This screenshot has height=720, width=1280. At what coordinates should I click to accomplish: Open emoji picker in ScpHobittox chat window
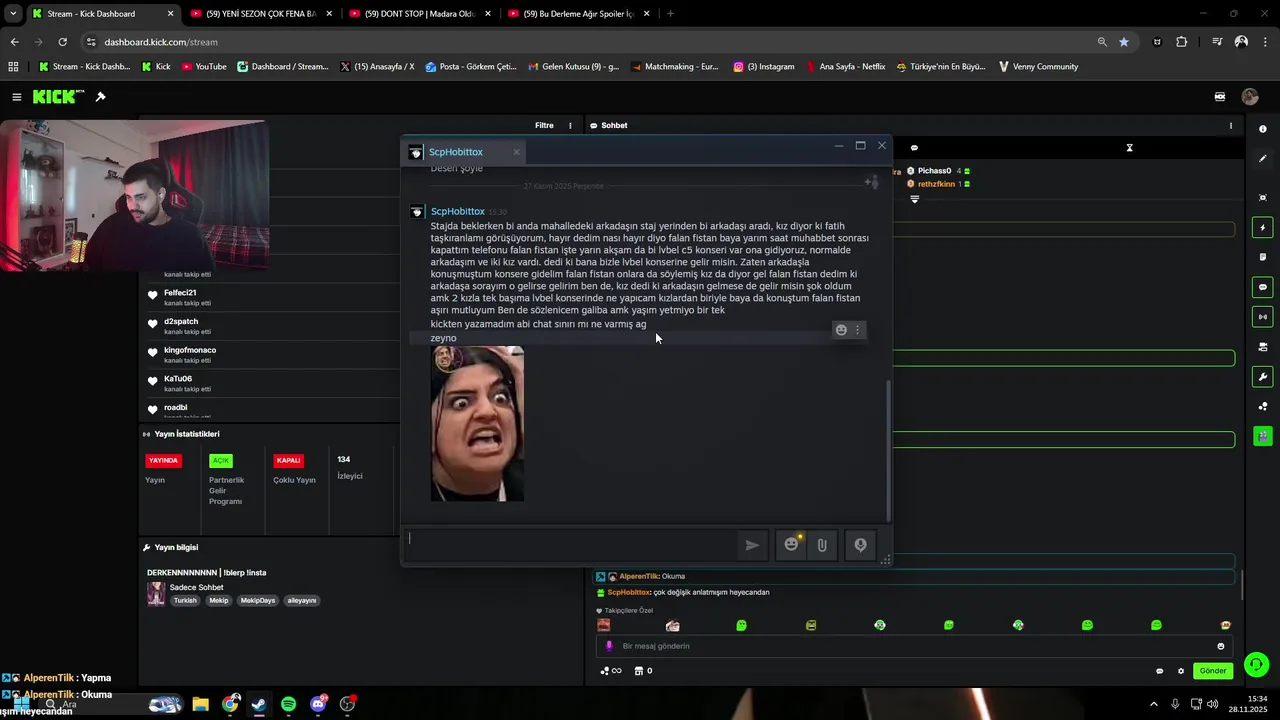click(x=792, y=545)
